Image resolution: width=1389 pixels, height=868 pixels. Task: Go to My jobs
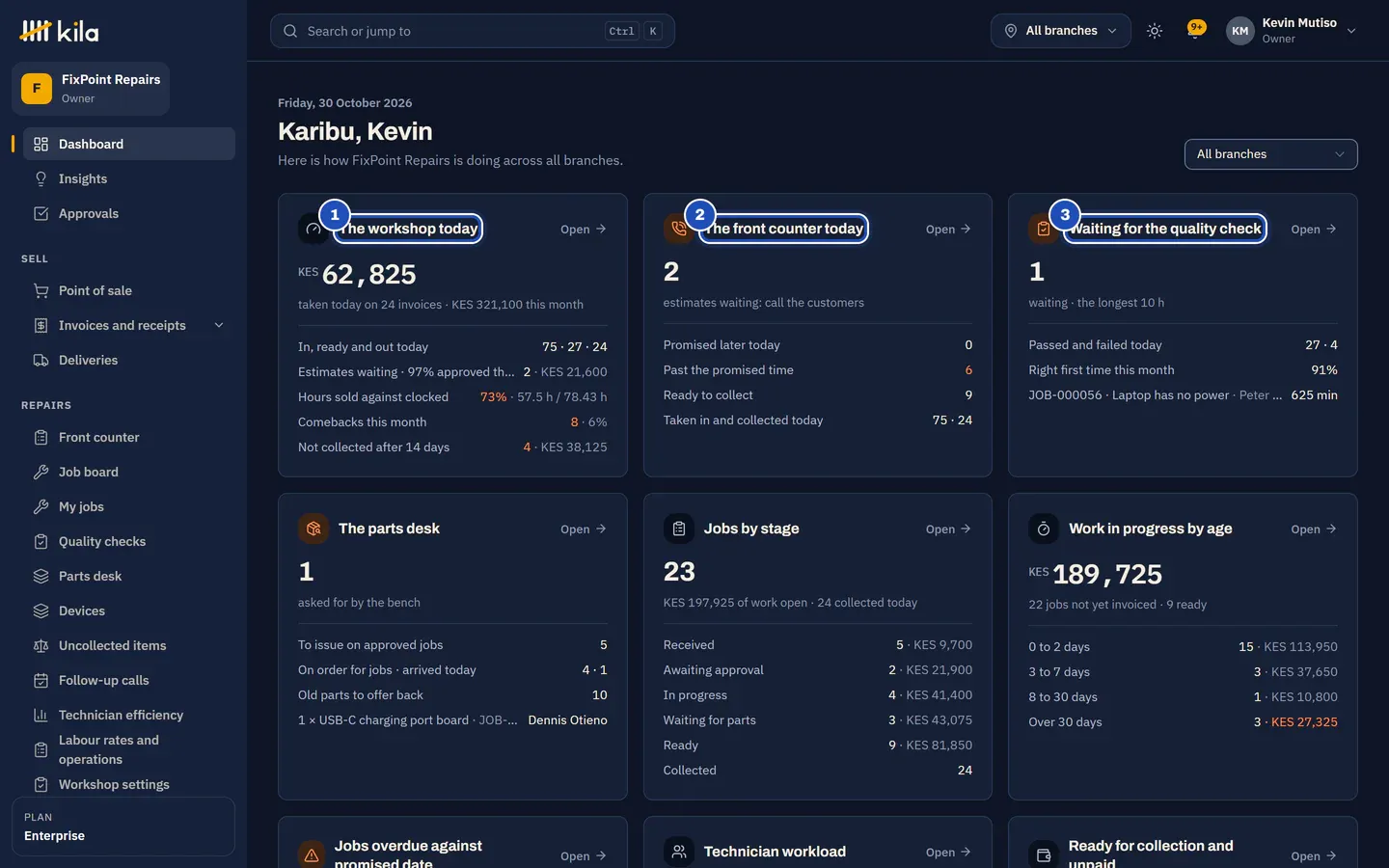coord(129,506)
